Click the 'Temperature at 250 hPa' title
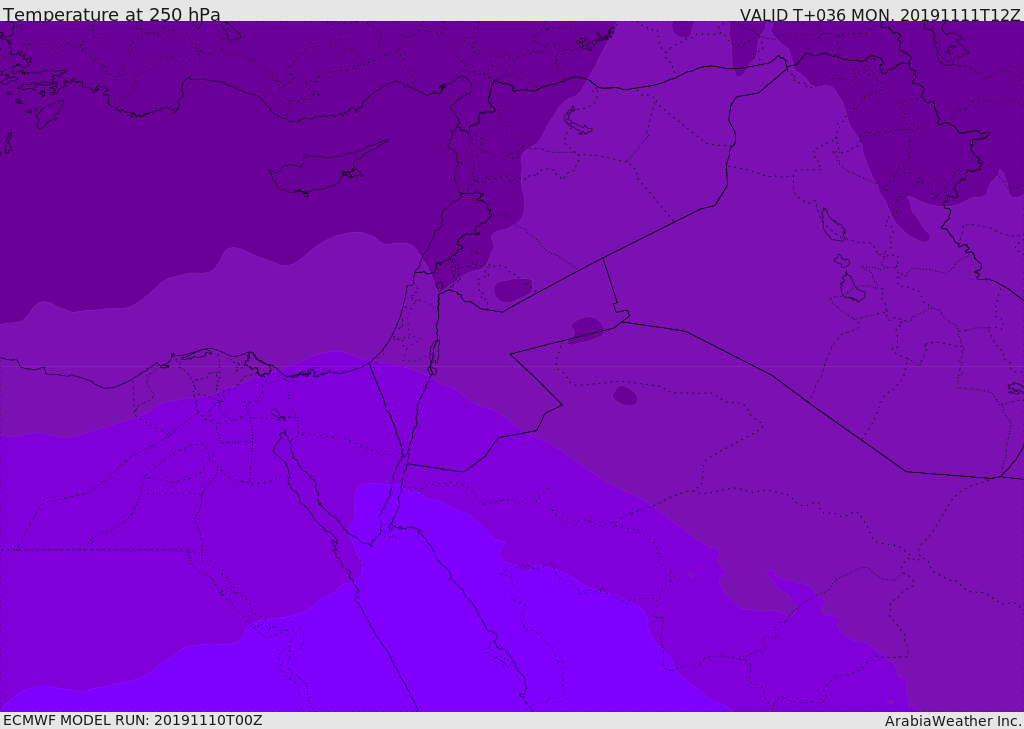The height and width of the screenshot is (729, 1024). click(x=112, y=14)
